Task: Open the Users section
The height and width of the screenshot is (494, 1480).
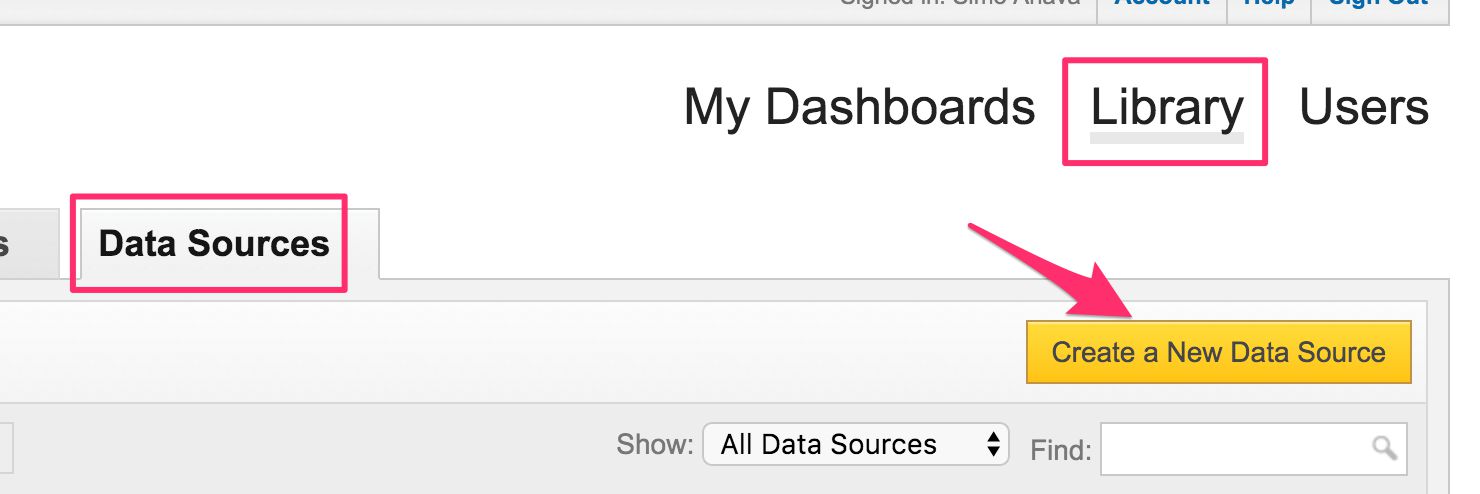Action: coord(1364,107)
